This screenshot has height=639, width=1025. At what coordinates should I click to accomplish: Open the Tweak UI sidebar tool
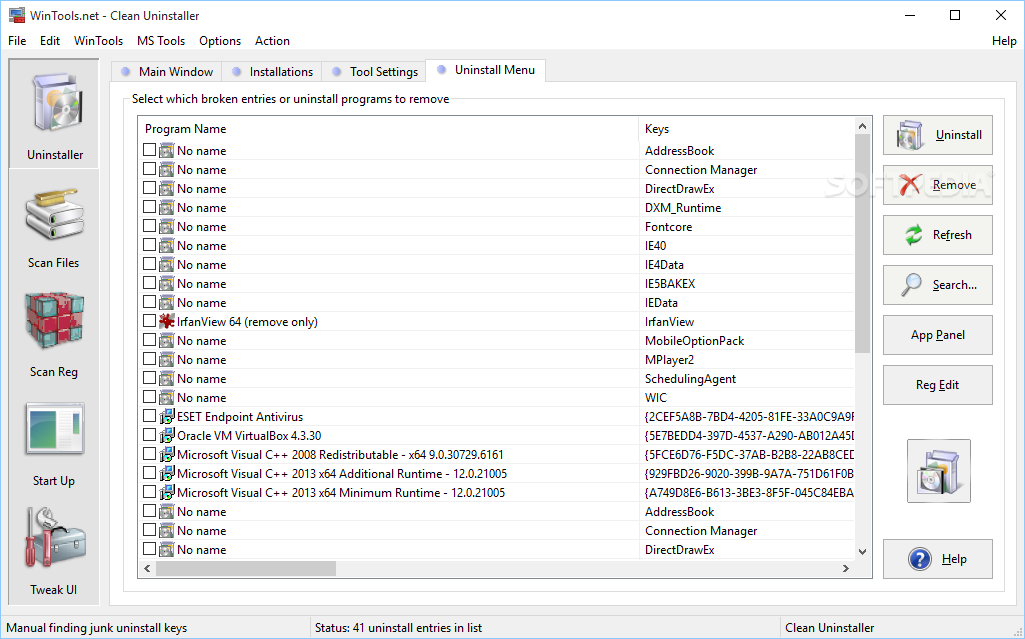54,551
